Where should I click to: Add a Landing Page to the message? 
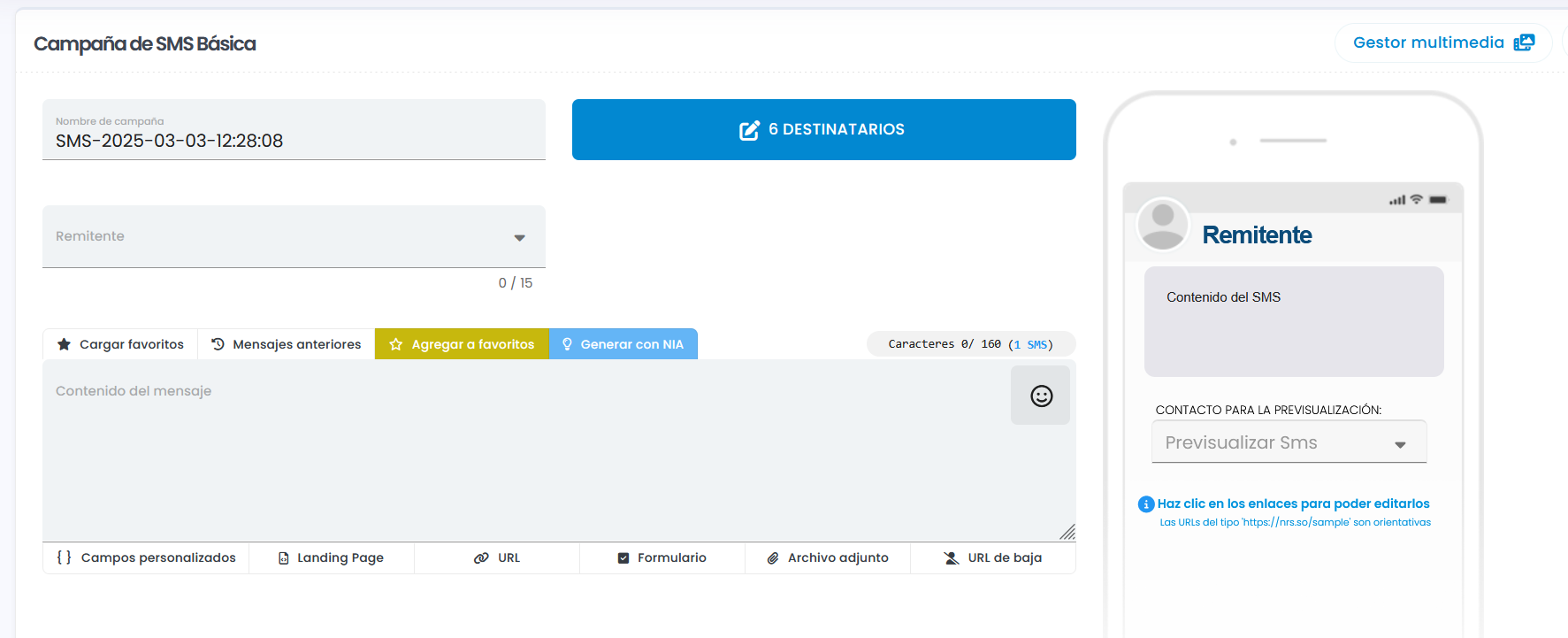[331, 558]
